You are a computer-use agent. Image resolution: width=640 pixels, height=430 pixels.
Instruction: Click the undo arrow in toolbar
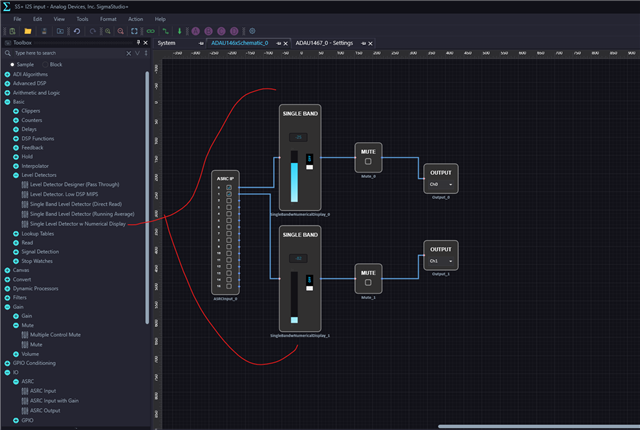pyautogui.click(x=77, y=31)
